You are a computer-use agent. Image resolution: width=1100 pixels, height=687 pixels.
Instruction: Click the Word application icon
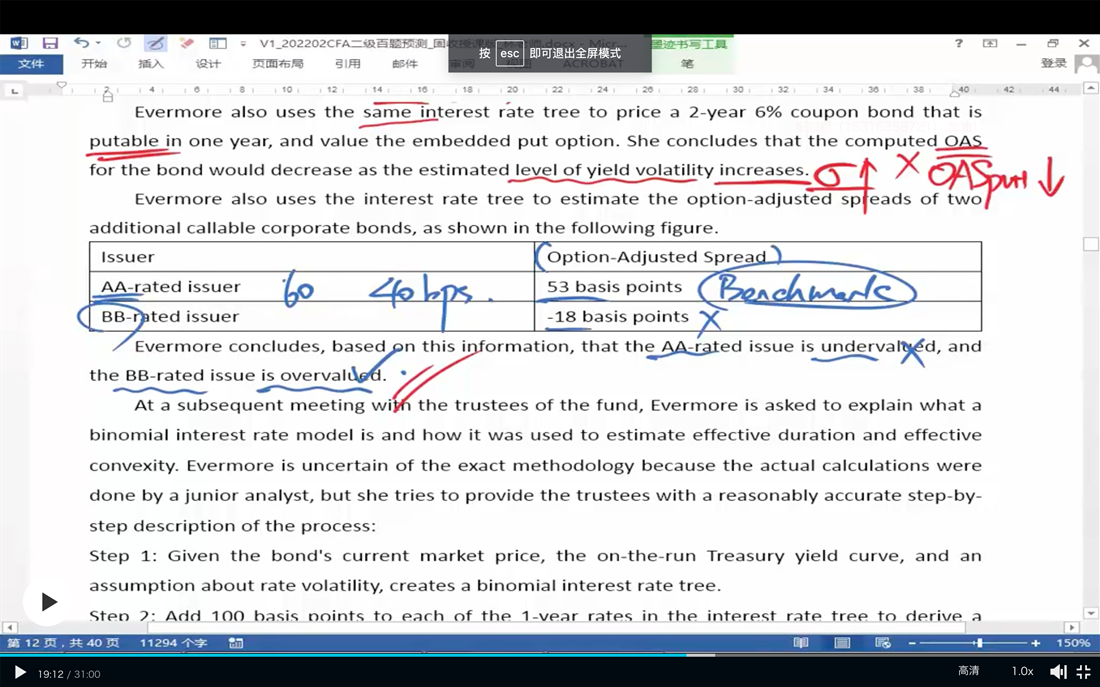pos(18,44)
